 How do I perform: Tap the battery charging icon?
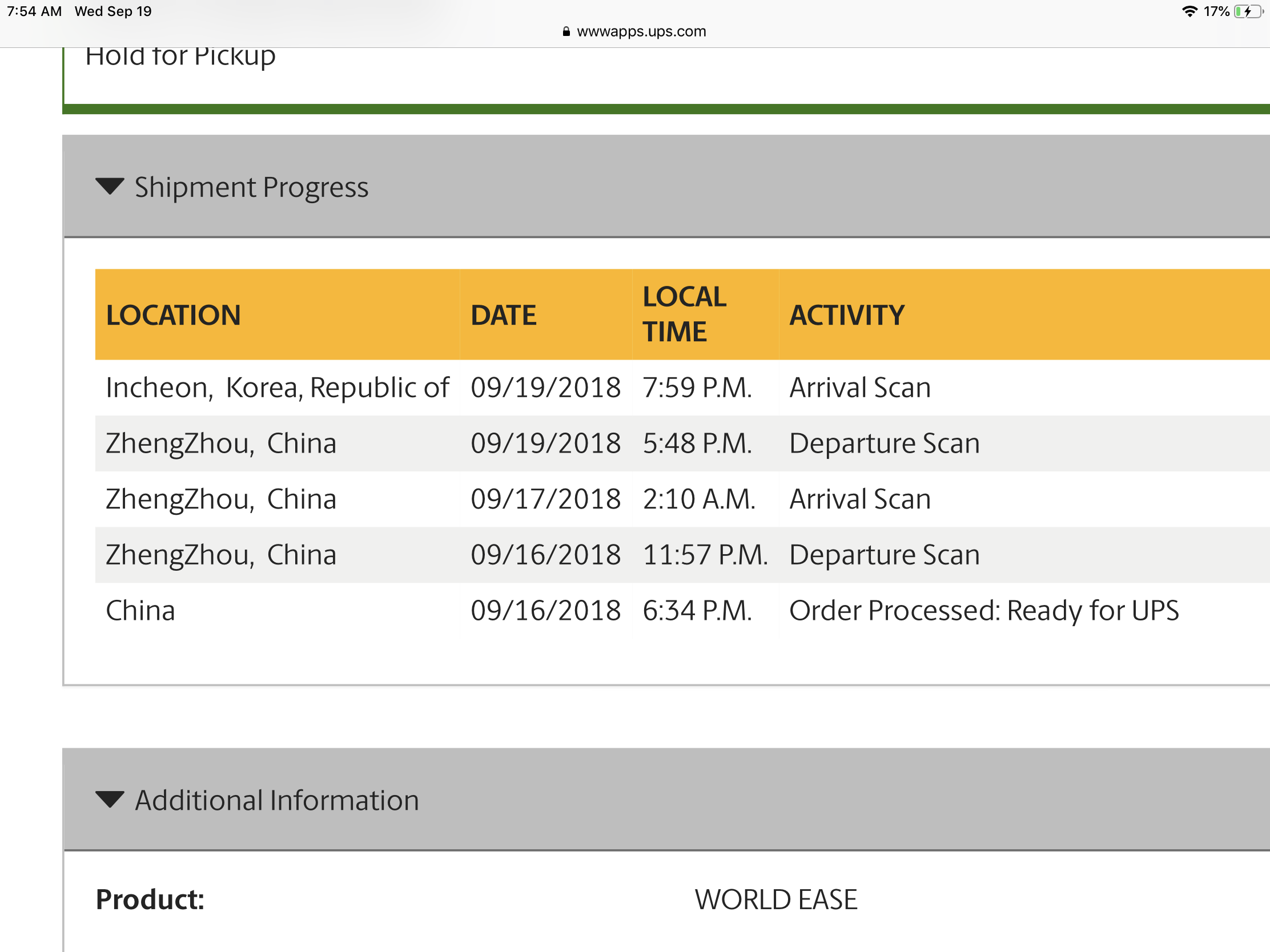click(x=1247, y=11)
